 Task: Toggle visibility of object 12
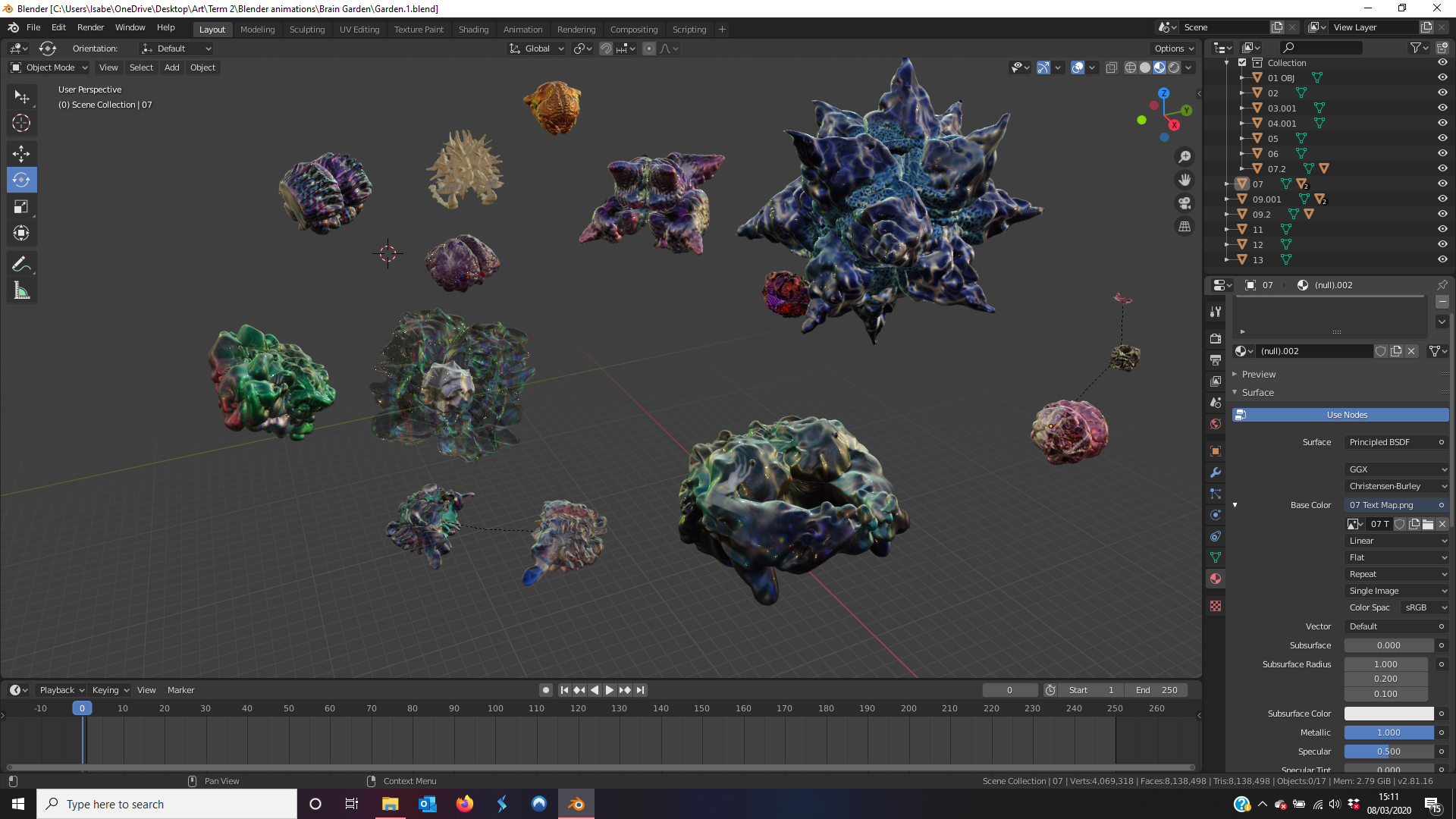click(x=1442, y=244)
